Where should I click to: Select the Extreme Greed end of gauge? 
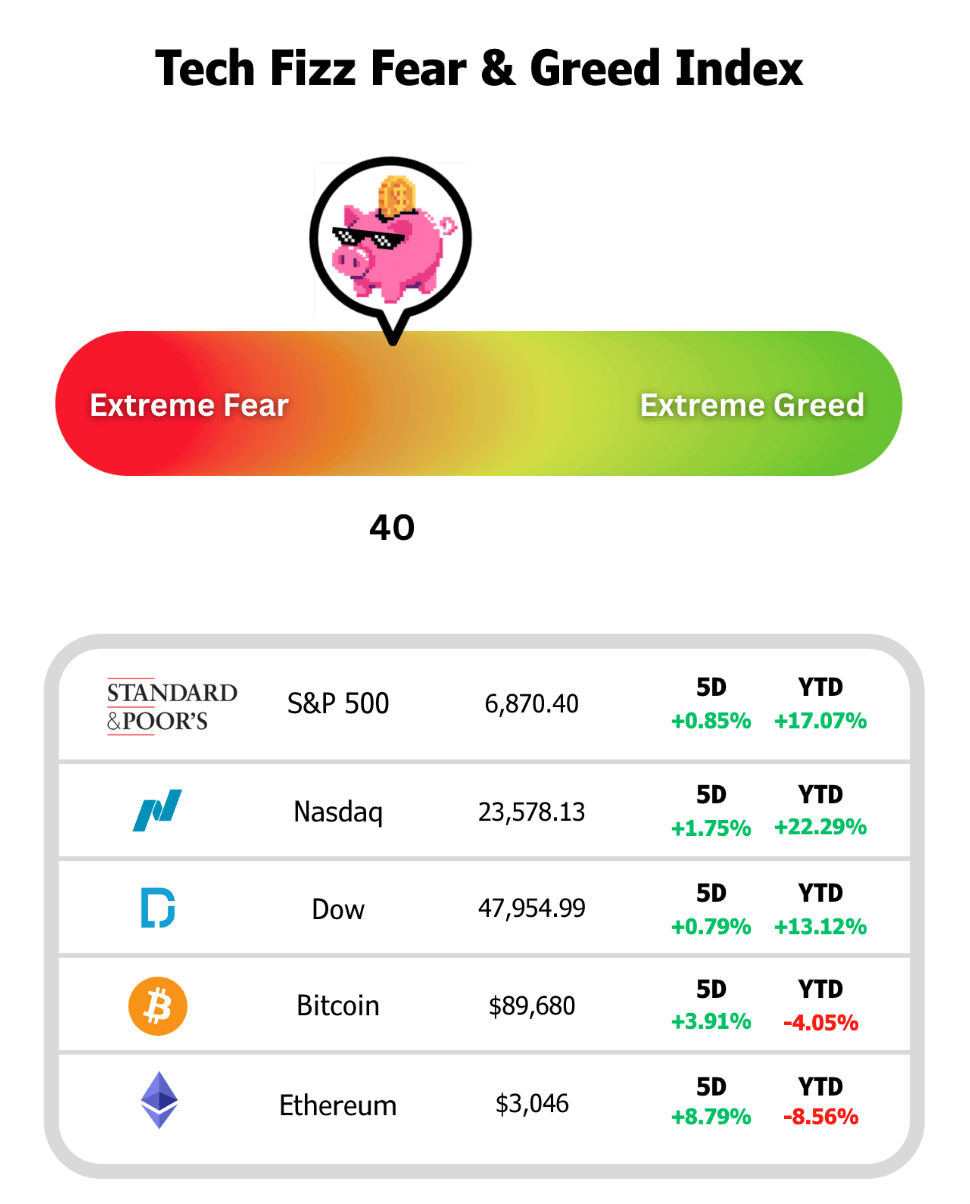(752, 405)
